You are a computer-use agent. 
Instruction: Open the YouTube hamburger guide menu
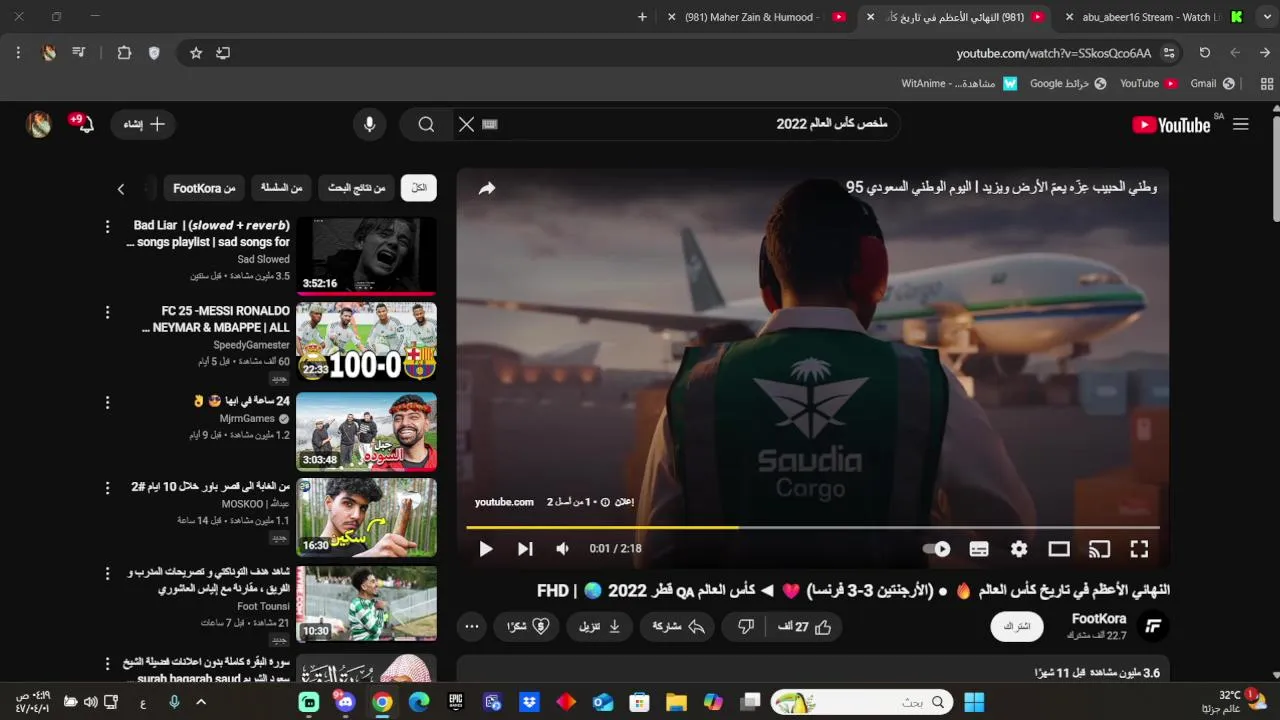1241,124
